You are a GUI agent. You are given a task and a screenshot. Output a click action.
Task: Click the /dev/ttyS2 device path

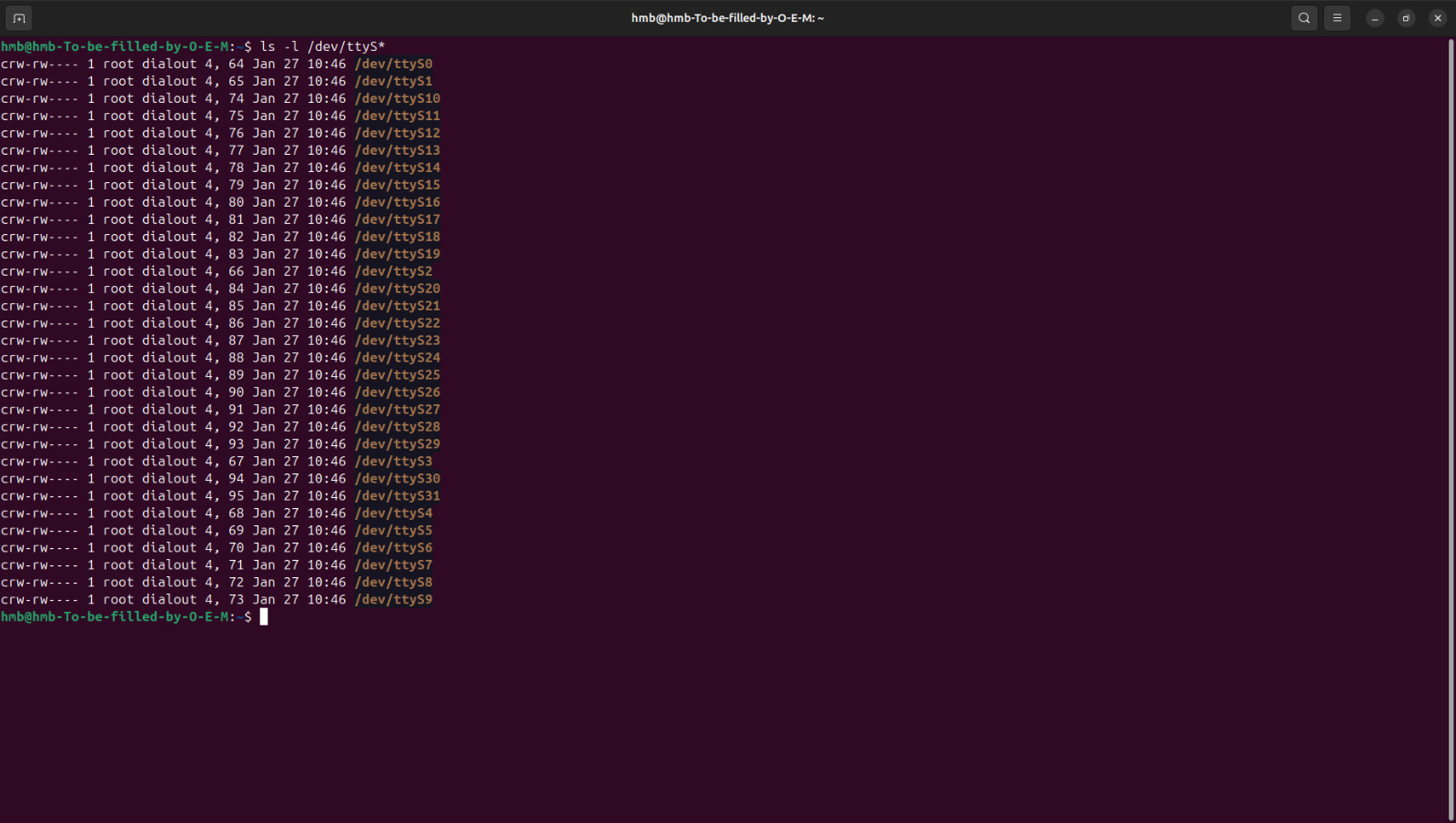pos(393,271)
